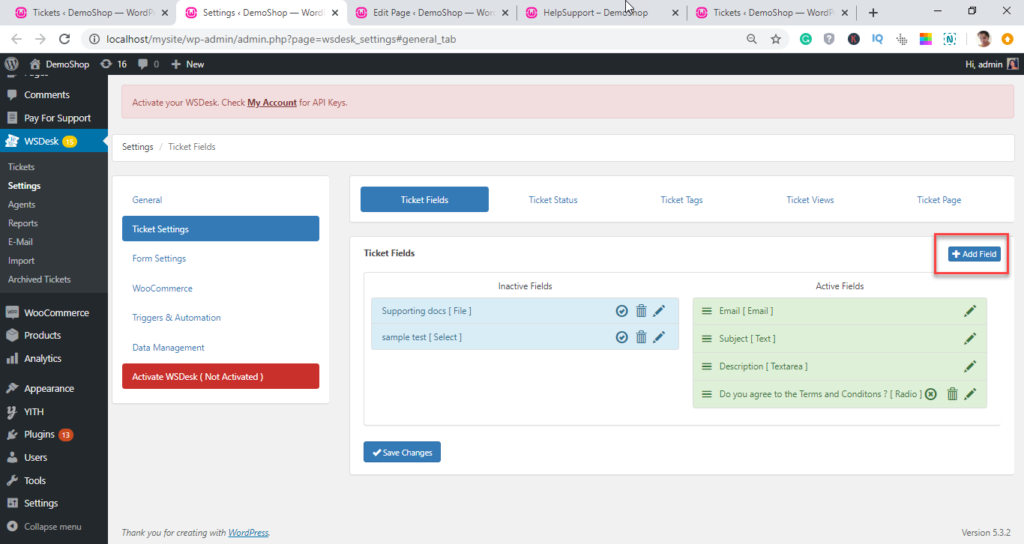Screen dimensions: 1024x544
Task: Click the Add Field button
Action: point(974,254)
